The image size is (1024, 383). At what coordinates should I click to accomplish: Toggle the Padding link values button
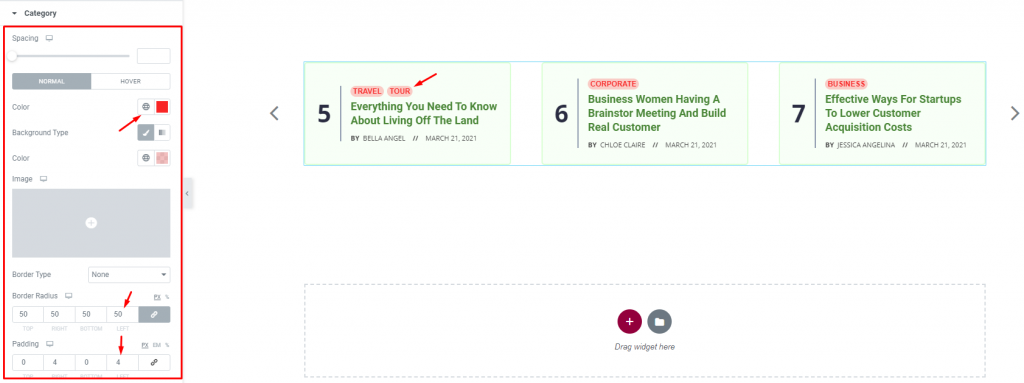coord(154,362)
